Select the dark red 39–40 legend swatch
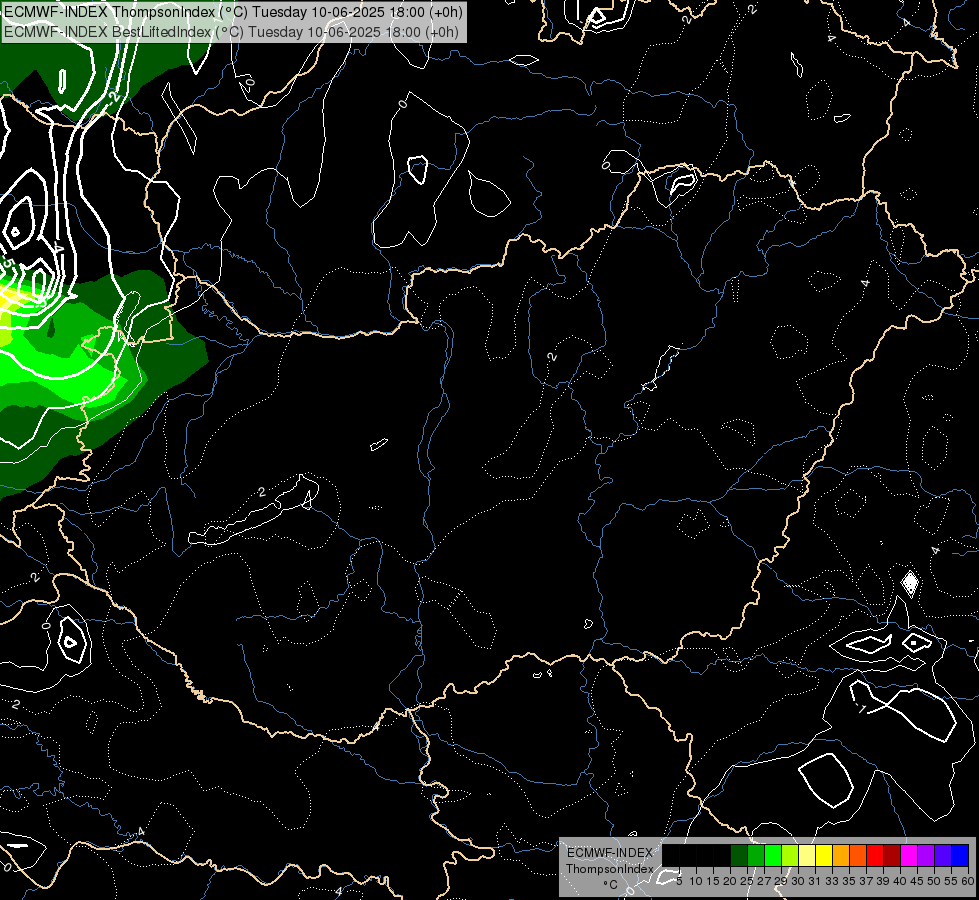This screenshot has width=979, height=900. click(x=892, y=855)
